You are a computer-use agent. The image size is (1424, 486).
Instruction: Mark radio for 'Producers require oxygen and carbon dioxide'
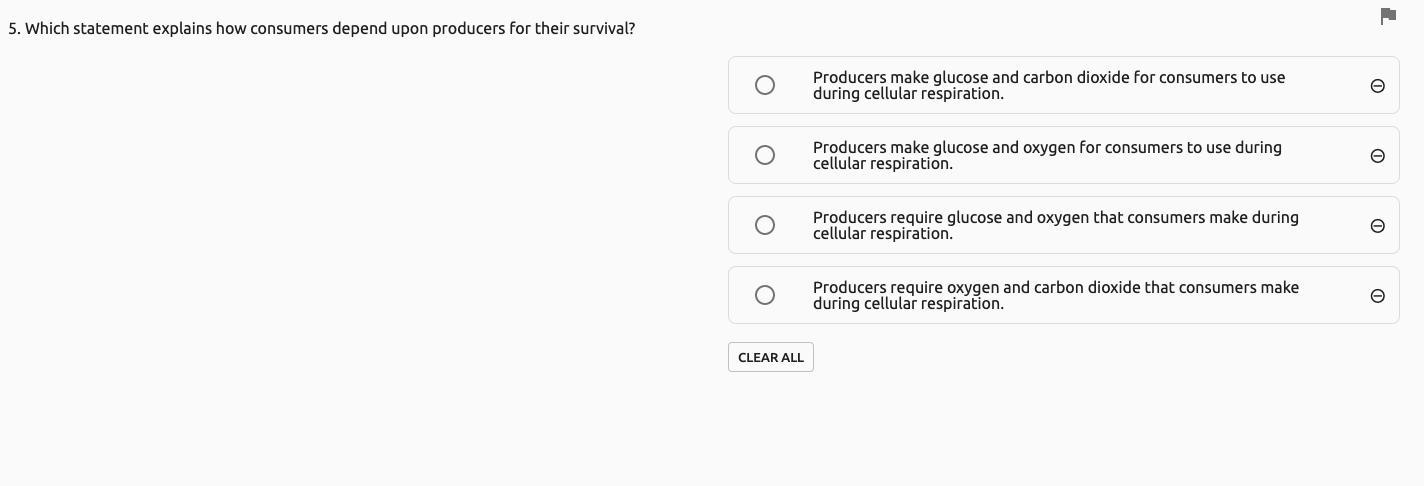click(765, 295)
